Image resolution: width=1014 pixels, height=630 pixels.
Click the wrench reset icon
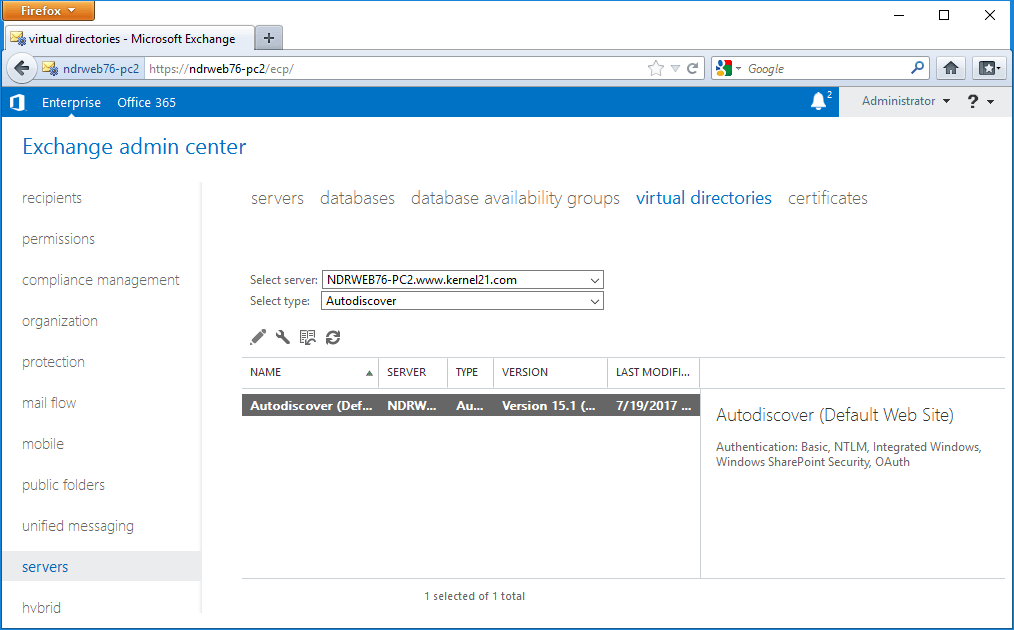(283, 337)
